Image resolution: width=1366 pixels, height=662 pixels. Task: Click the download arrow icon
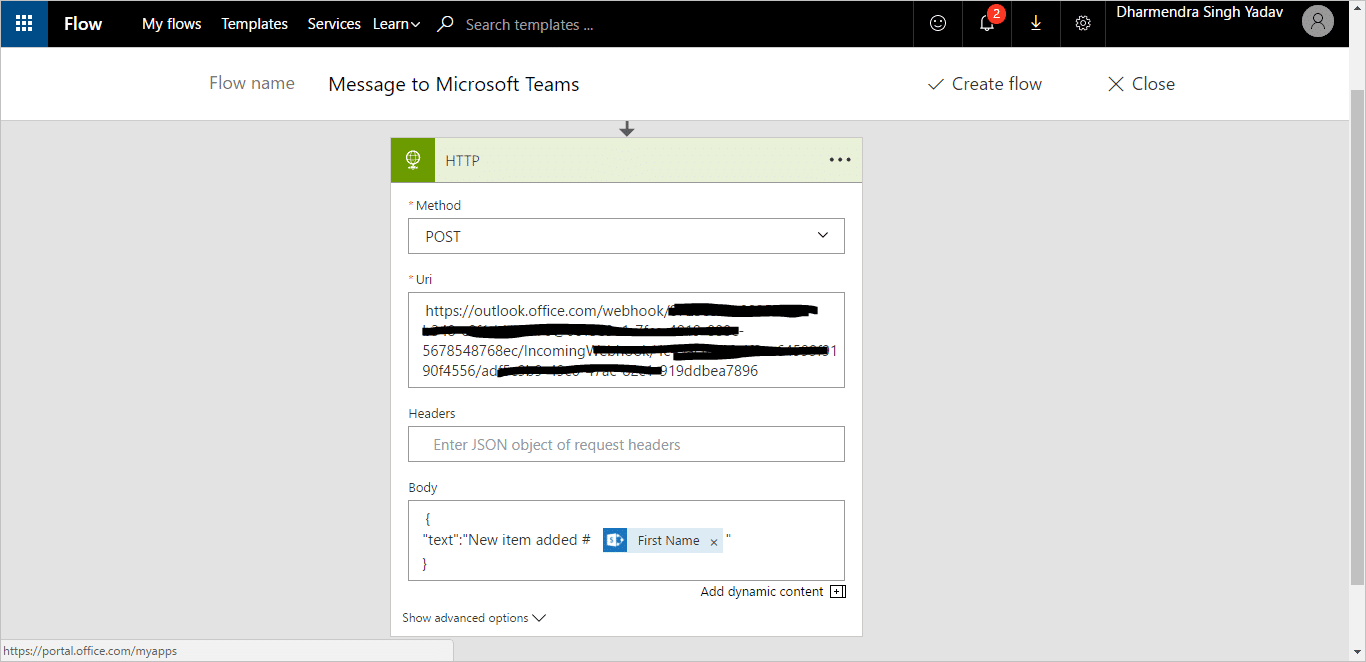point(1036,23)
